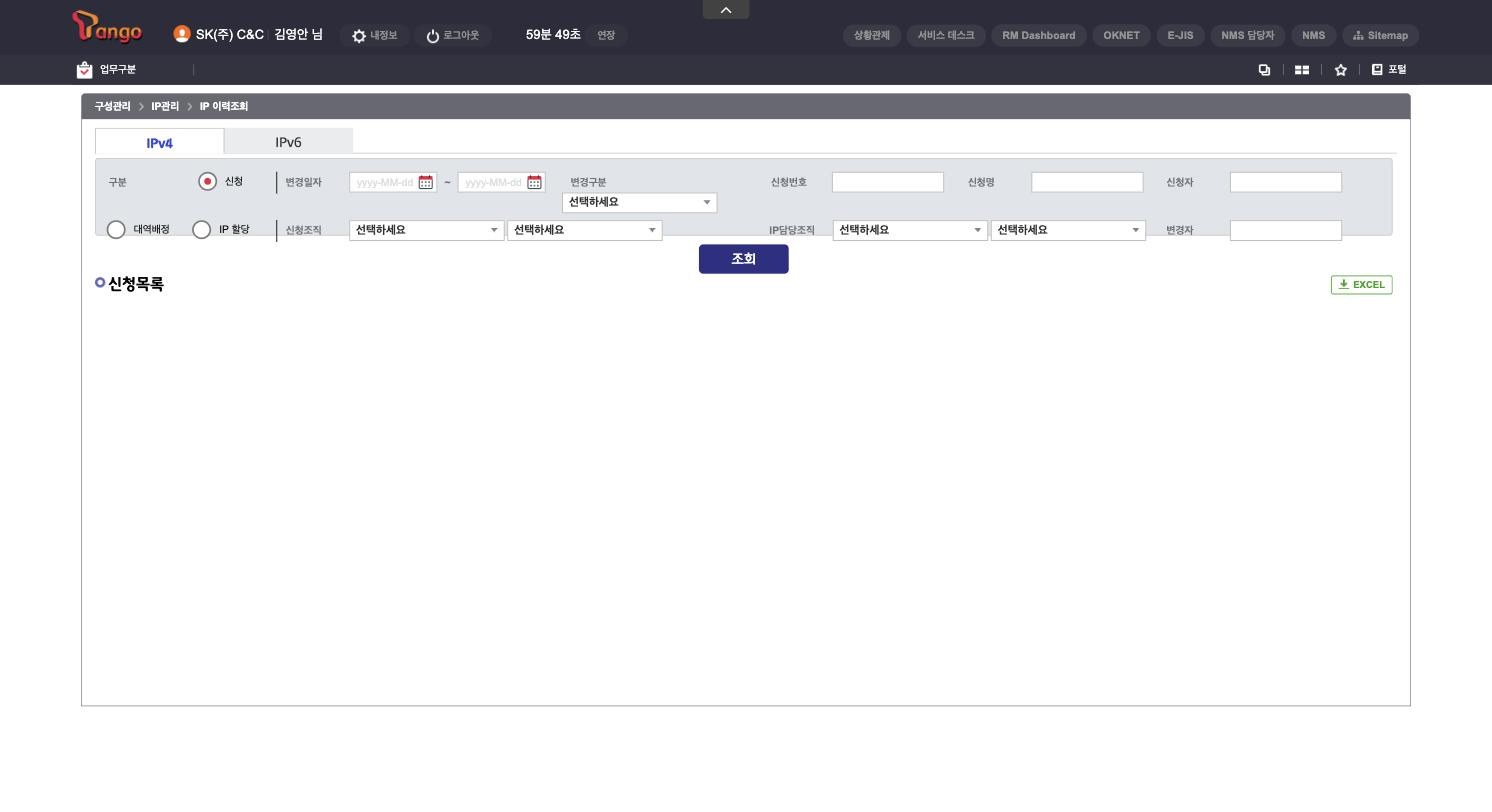Screen dimensions: 1492x812
Task: Select the 대역배정 radio button
Action: [116, 230]
